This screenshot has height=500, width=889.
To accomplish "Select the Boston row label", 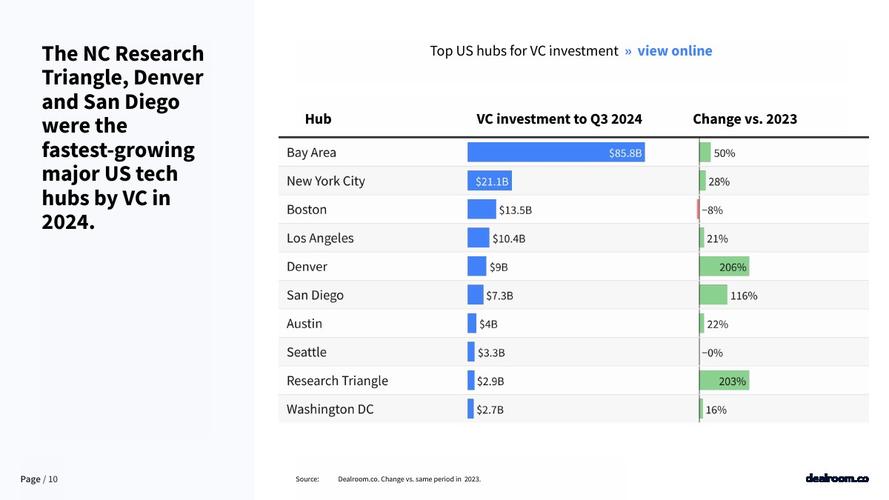I will click(x=307, y=210).
